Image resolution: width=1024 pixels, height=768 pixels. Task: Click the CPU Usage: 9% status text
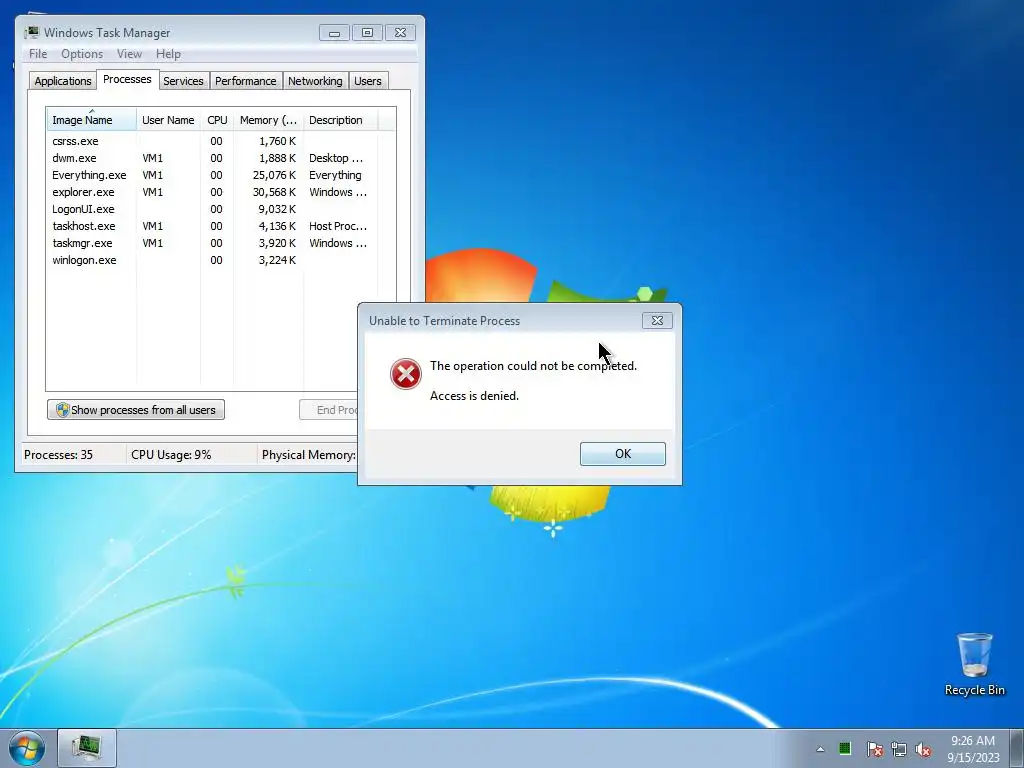(171, 455)
